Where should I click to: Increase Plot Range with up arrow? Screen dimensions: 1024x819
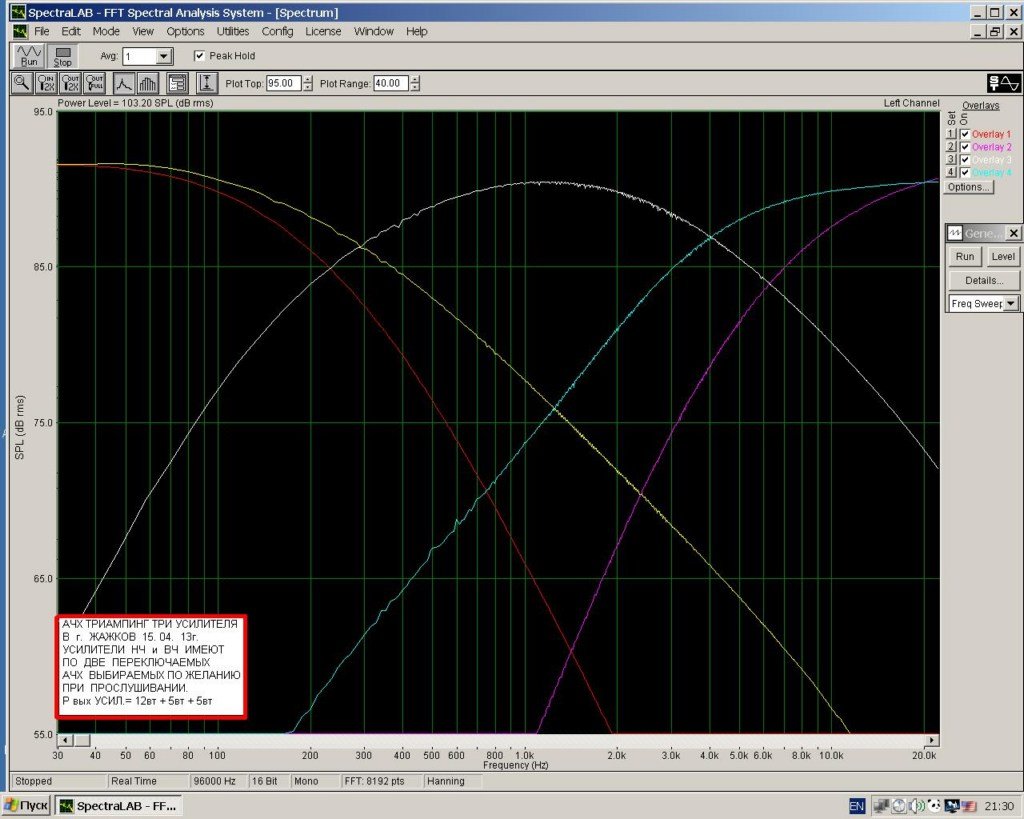point(415,80)
